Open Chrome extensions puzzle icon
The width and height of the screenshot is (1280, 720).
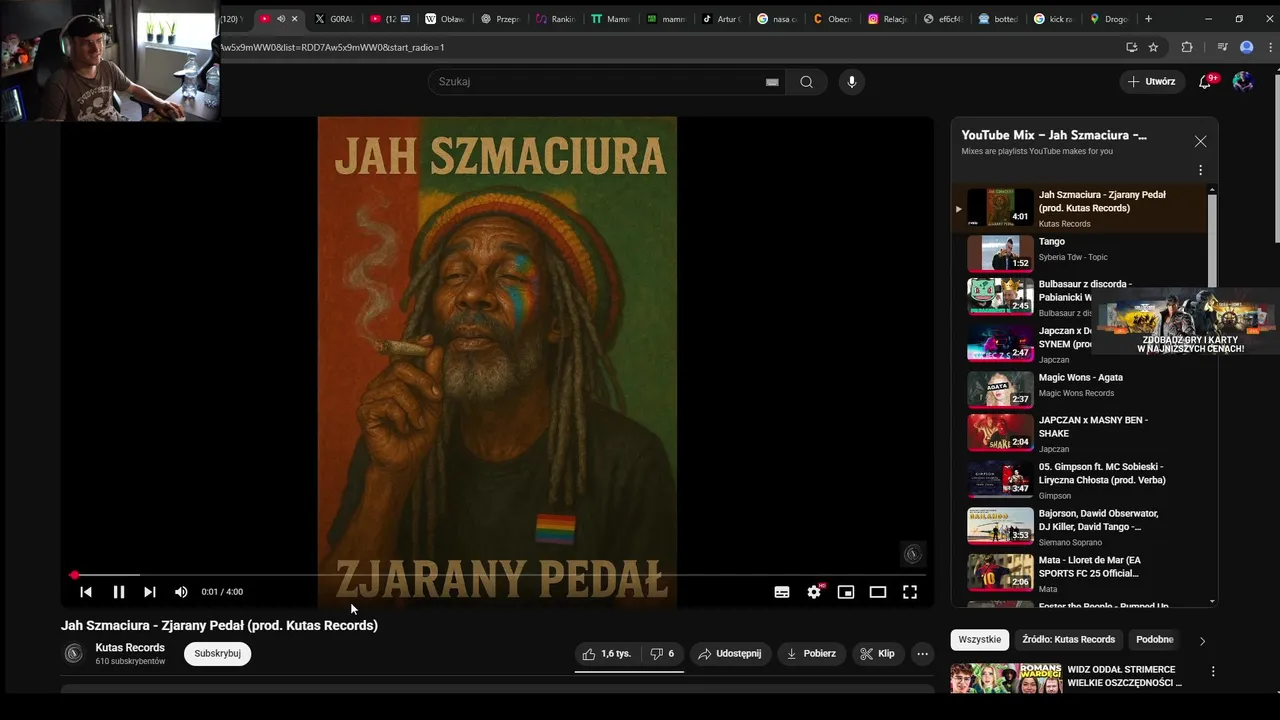(x=1187, y=47)
